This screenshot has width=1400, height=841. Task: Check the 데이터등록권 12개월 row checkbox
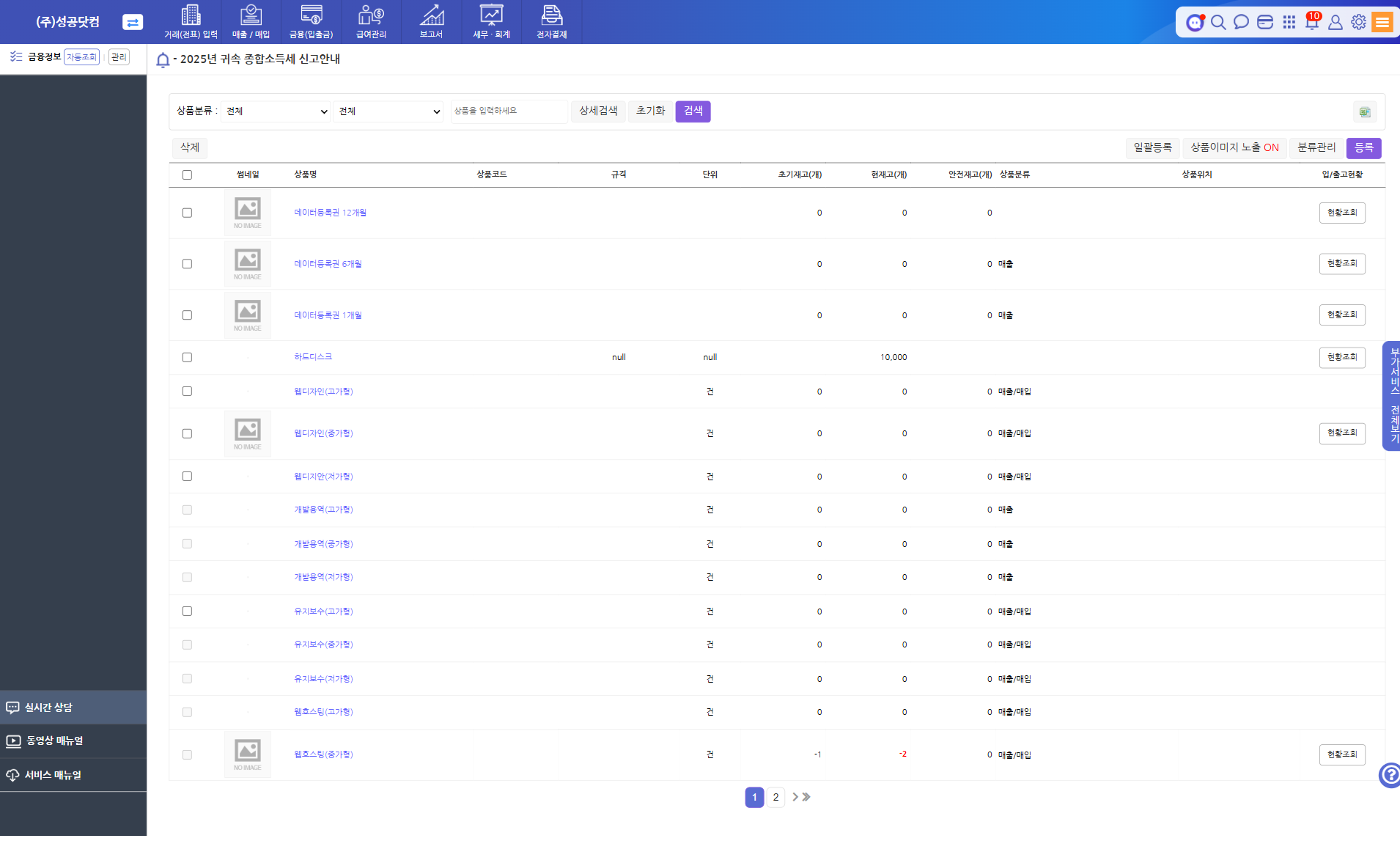(187, 213)
